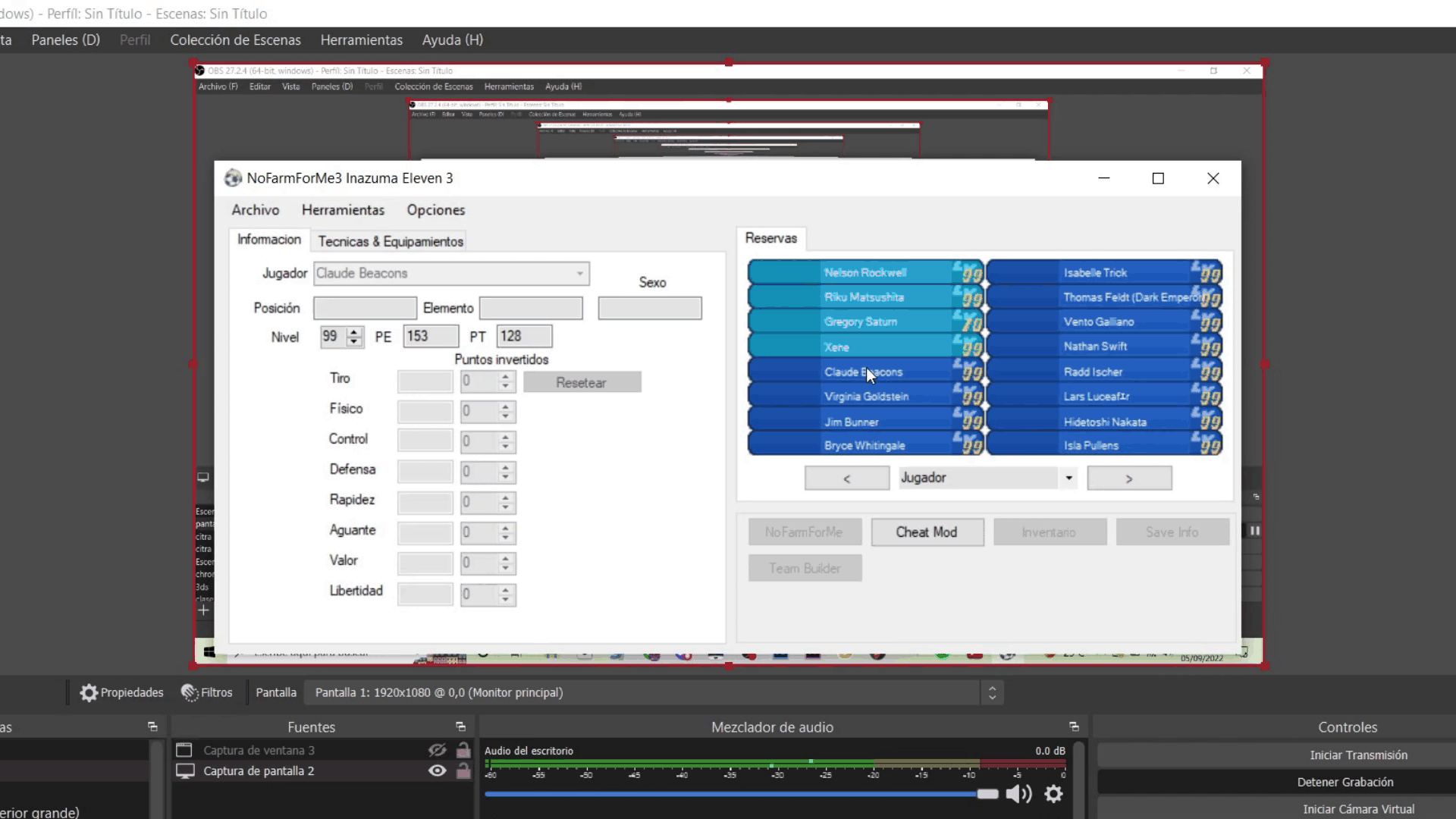Select reserve player Gregory Saturn

pos(865,322)
